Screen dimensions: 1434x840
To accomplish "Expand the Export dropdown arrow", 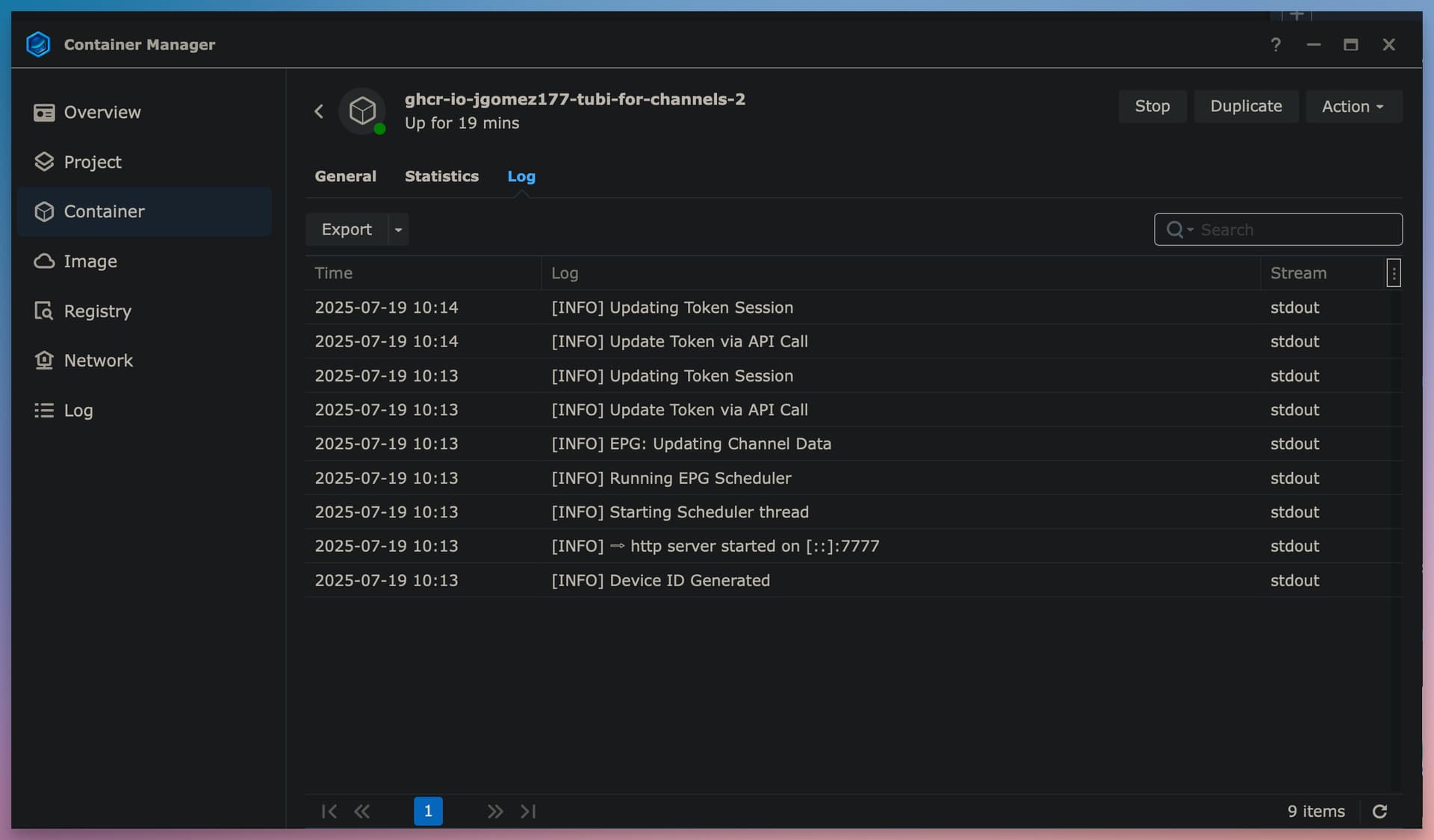I will coord(398,230).
